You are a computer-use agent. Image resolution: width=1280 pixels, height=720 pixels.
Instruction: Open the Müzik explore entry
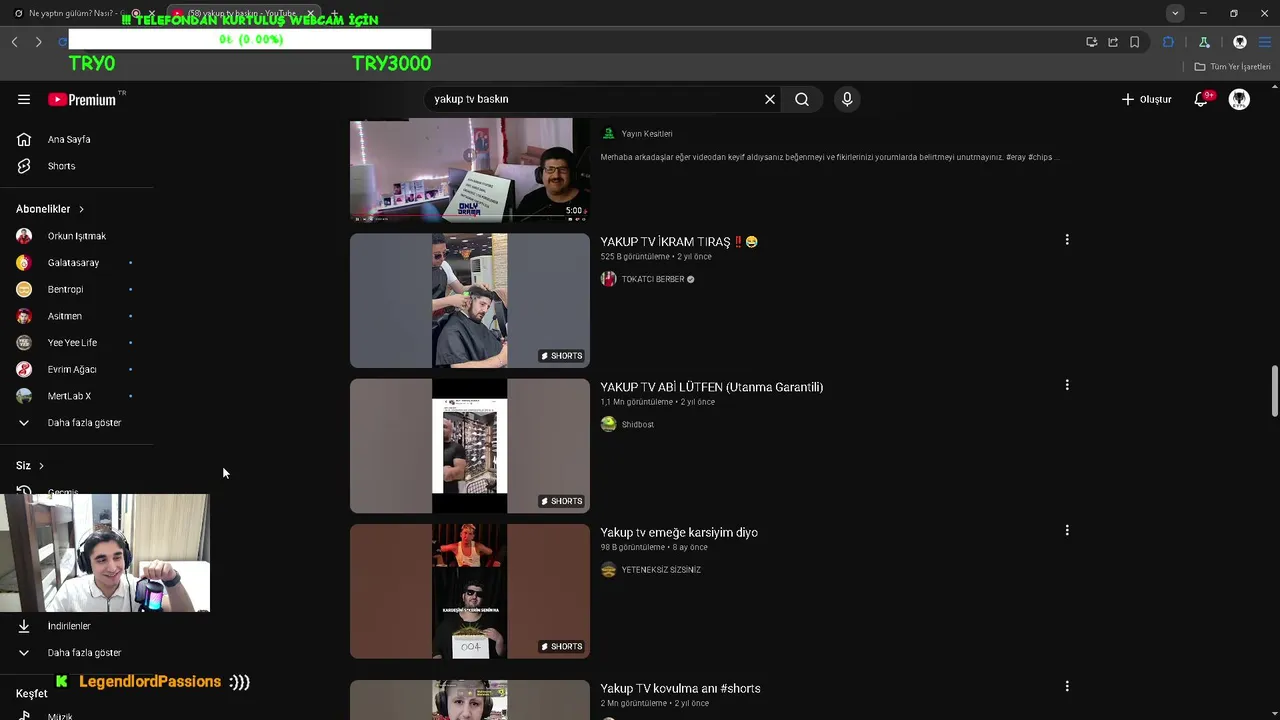(60, 715)
